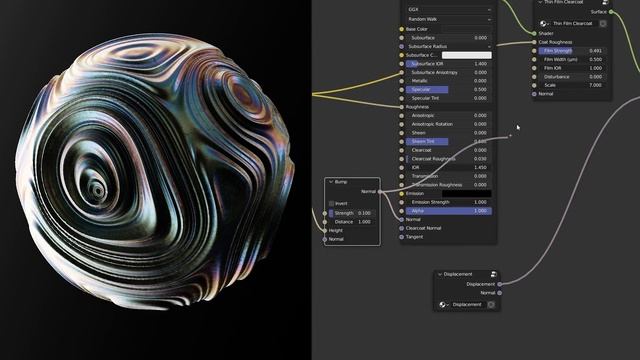
Task: Open the GGX distribution dropdown
Action: (449, 9)
